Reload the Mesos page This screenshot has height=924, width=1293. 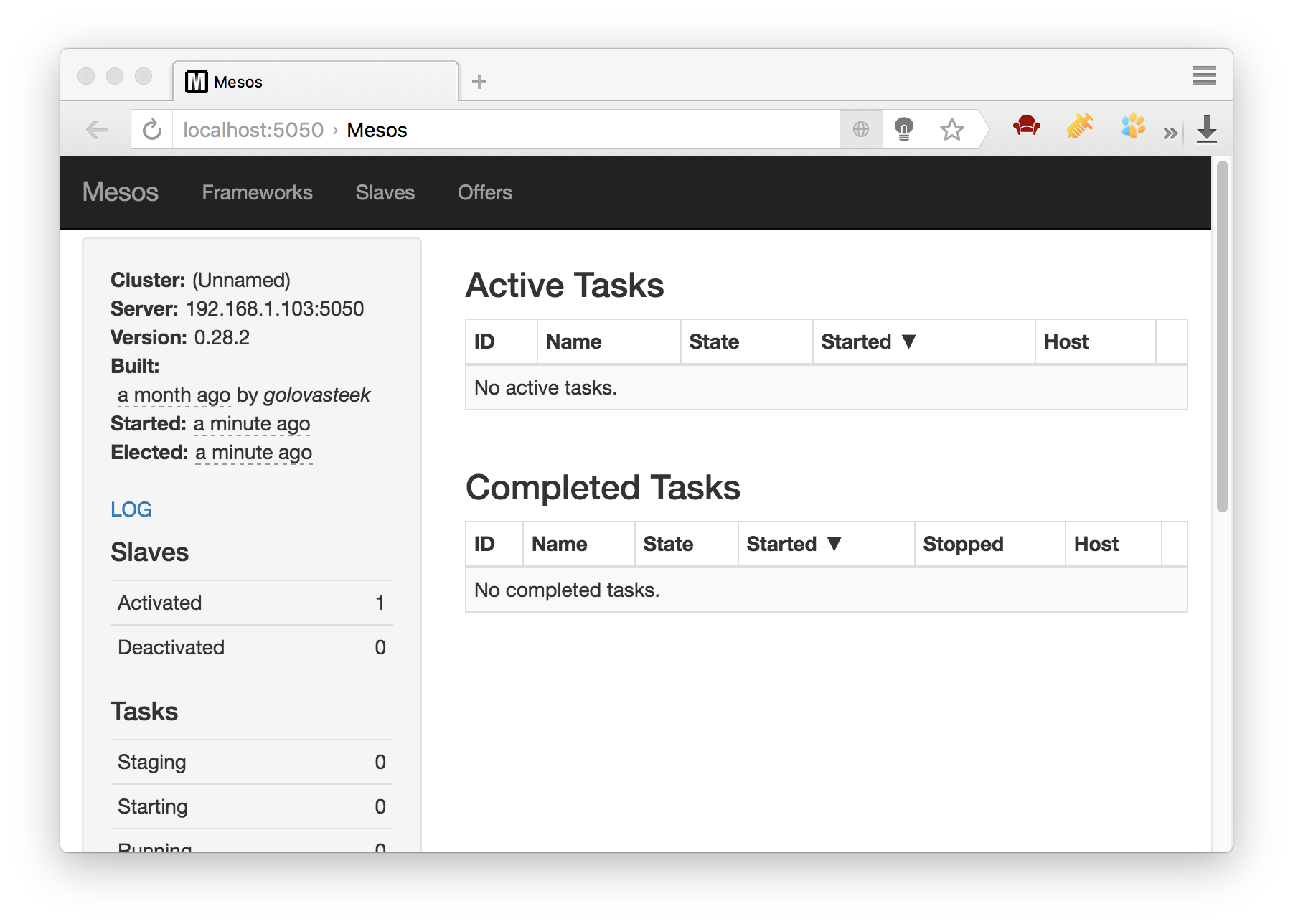pyautogui.click(x=151, y=129)
